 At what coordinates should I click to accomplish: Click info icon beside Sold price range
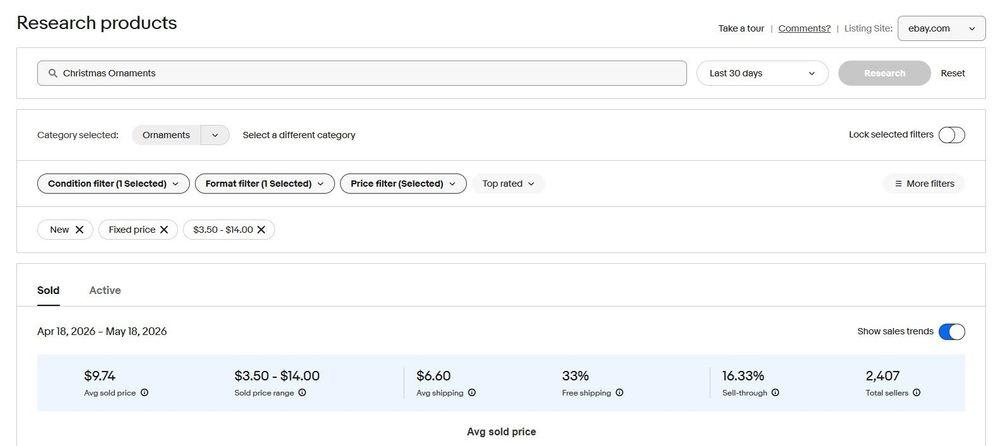[302, 393]
